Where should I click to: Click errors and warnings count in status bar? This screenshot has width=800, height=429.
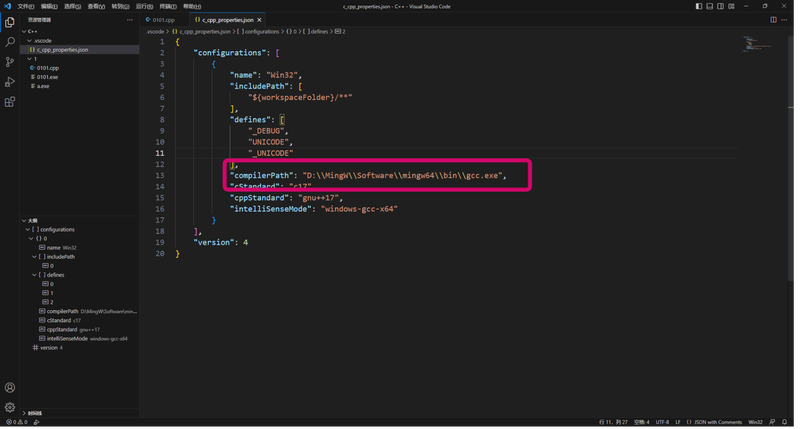click(x=16, y=422)
